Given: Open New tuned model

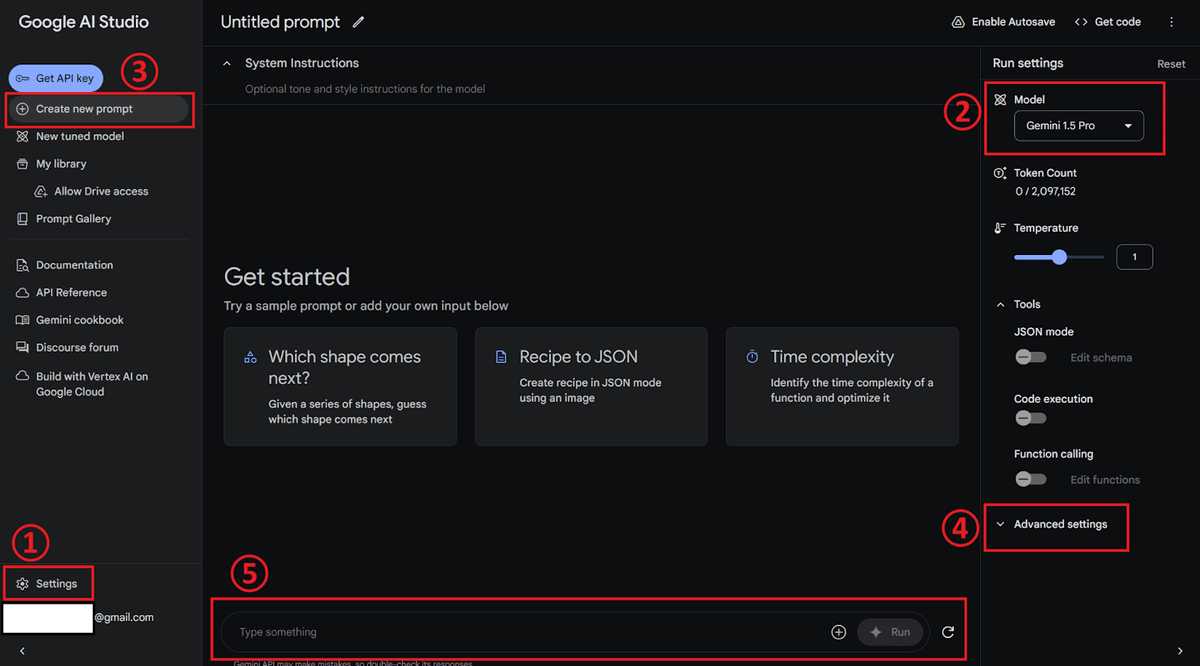Looking at the screenshot, I should (80, 136).
